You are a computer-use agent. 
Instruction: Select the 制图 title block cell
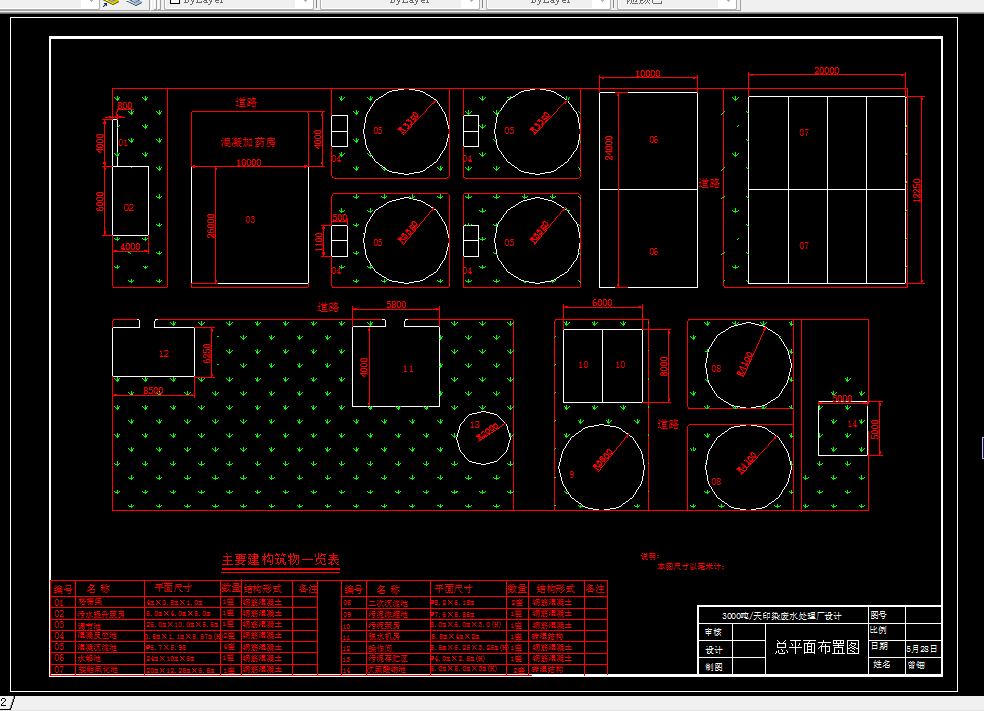click(714, 666)
